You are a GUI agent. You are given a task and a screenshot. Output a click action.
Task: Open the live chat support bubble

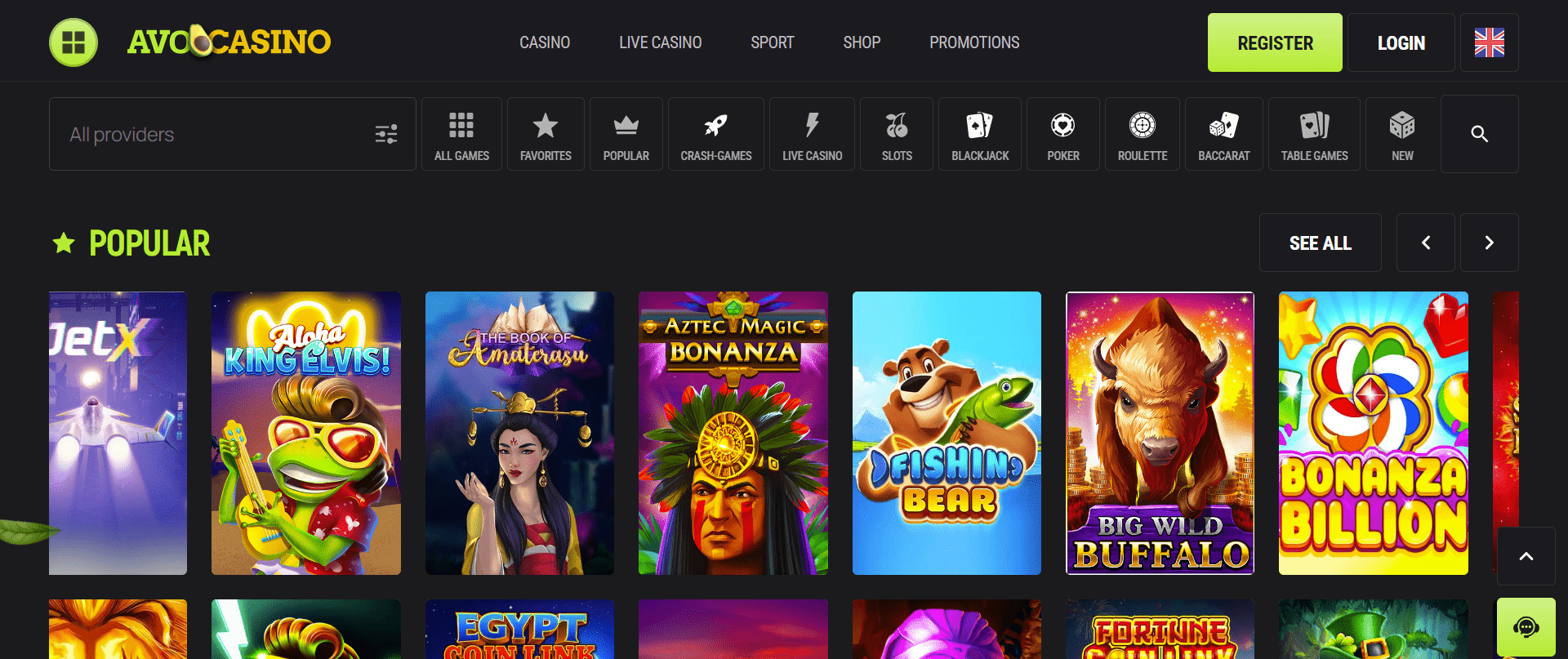tap(1526, 626)
